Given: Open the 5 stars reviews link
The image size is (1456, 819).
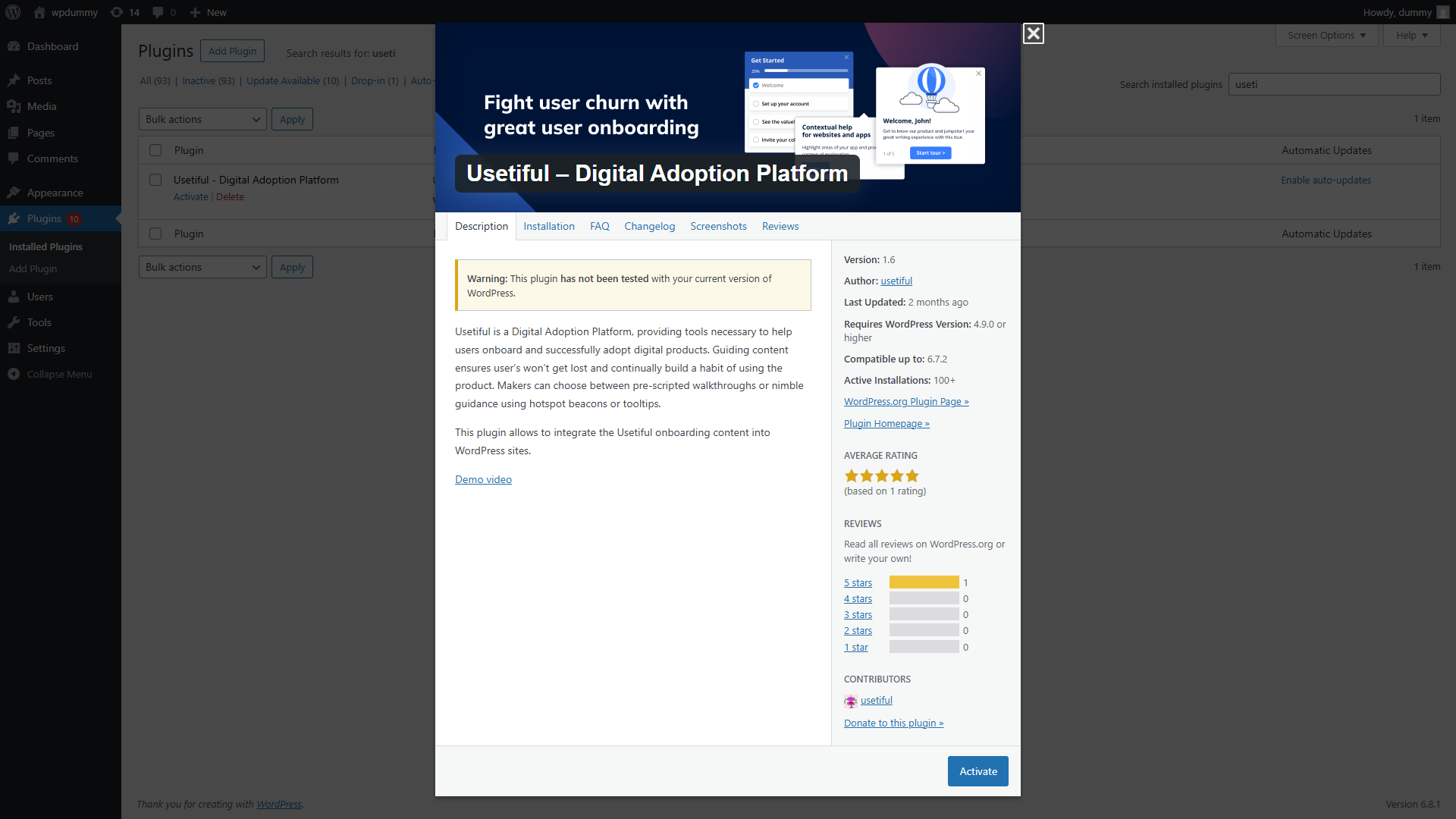Looking at the screenshot, I should pyautogui.click(x=858, y=582).
